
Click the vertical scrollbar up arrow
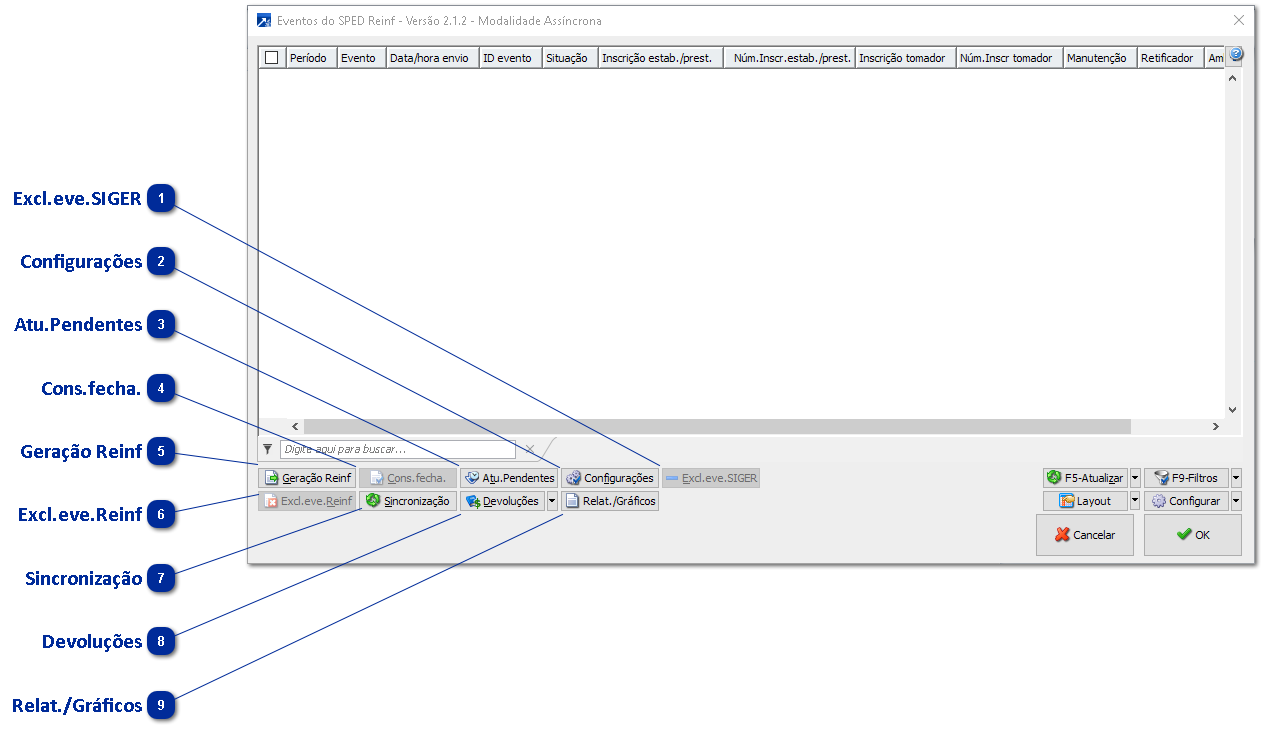(x=1232, y=77)
